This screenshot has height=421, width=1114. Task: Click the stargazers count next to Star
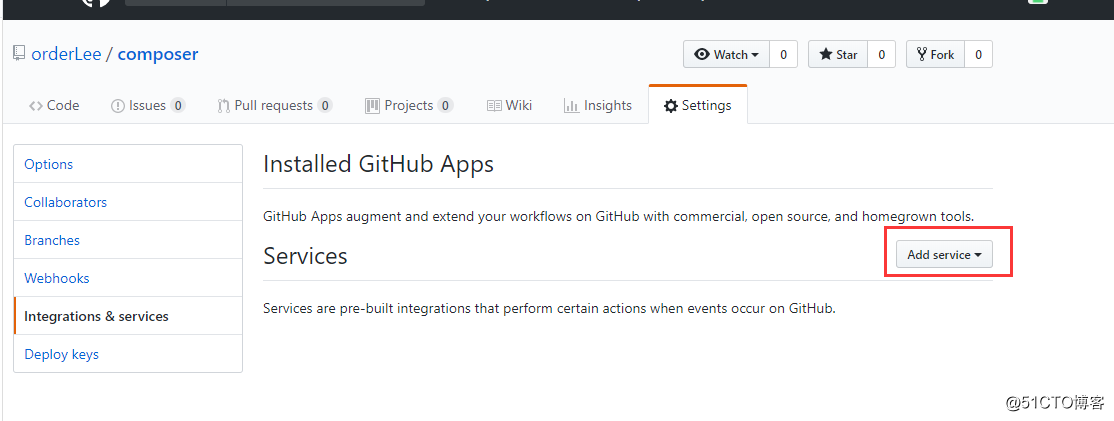pos(882,54)
